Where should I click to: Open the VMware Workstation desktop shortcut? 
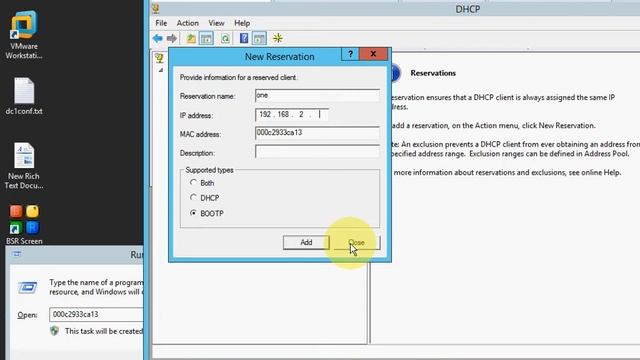point(24,35)
